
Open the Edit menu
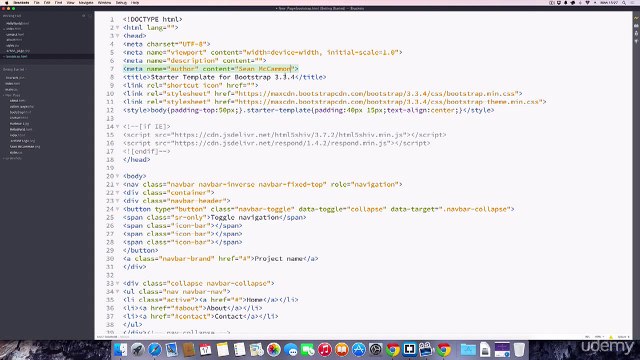coord(47,3)
